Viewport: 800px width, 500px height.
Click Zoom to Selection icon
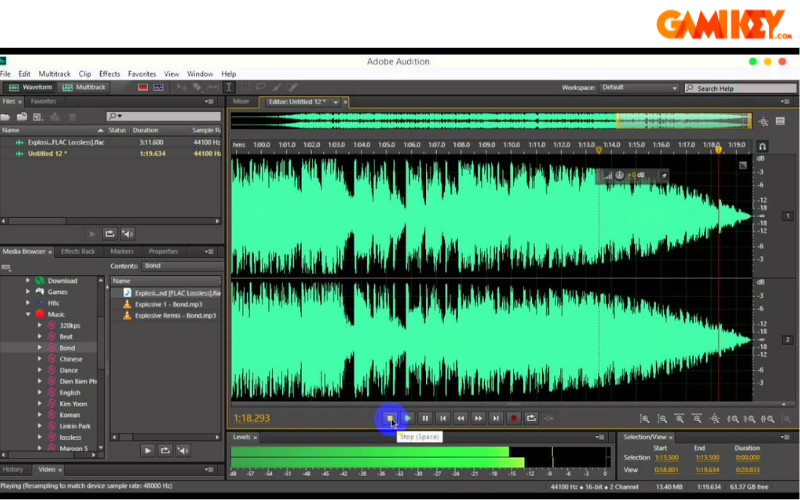[x=767, y=419]
